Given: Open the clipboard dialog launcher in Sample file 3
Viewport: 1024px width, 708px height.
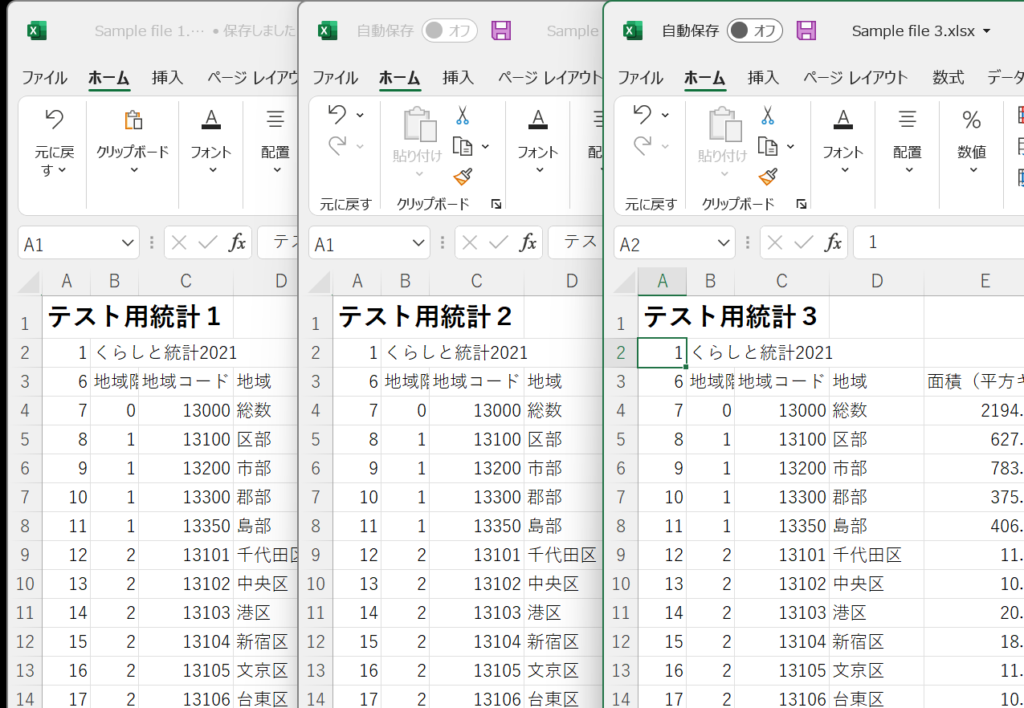Looking at the screenshot, I should [x=801, y=204].
